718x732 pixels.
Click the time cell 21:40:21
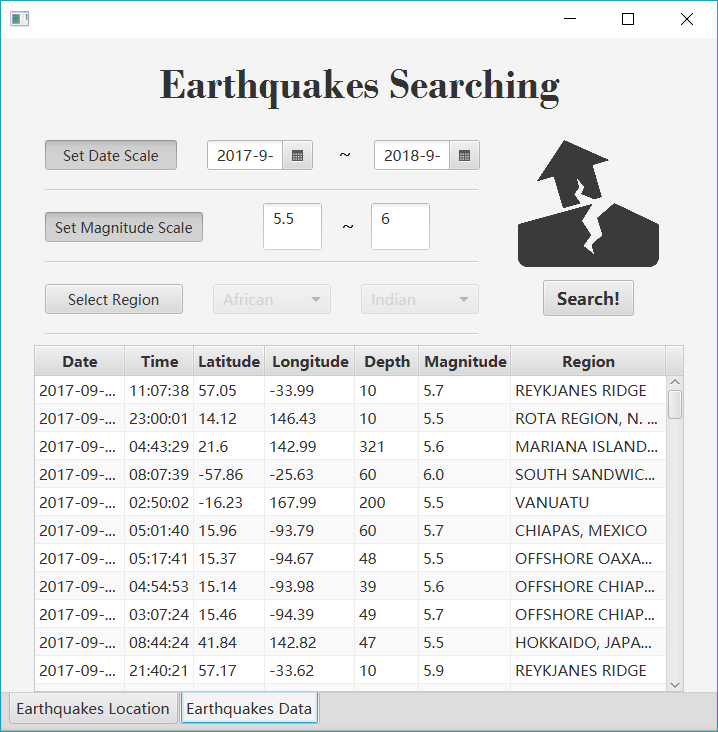[x=159, y=670]
